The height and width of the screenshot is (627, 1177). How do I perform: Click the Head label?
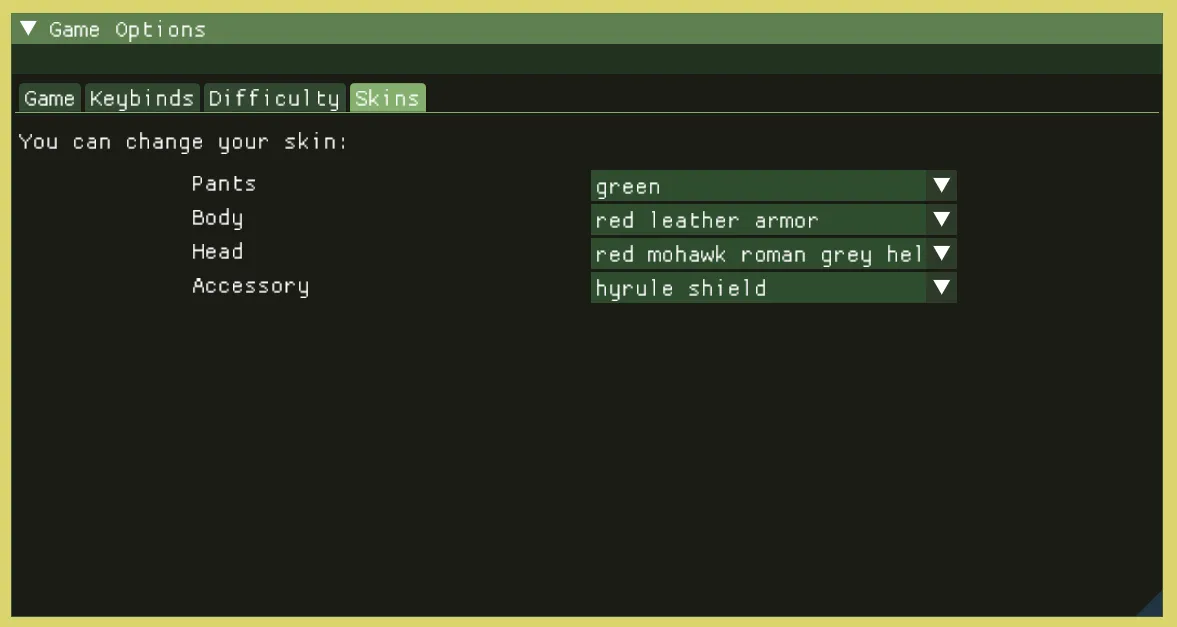[217, 252]
